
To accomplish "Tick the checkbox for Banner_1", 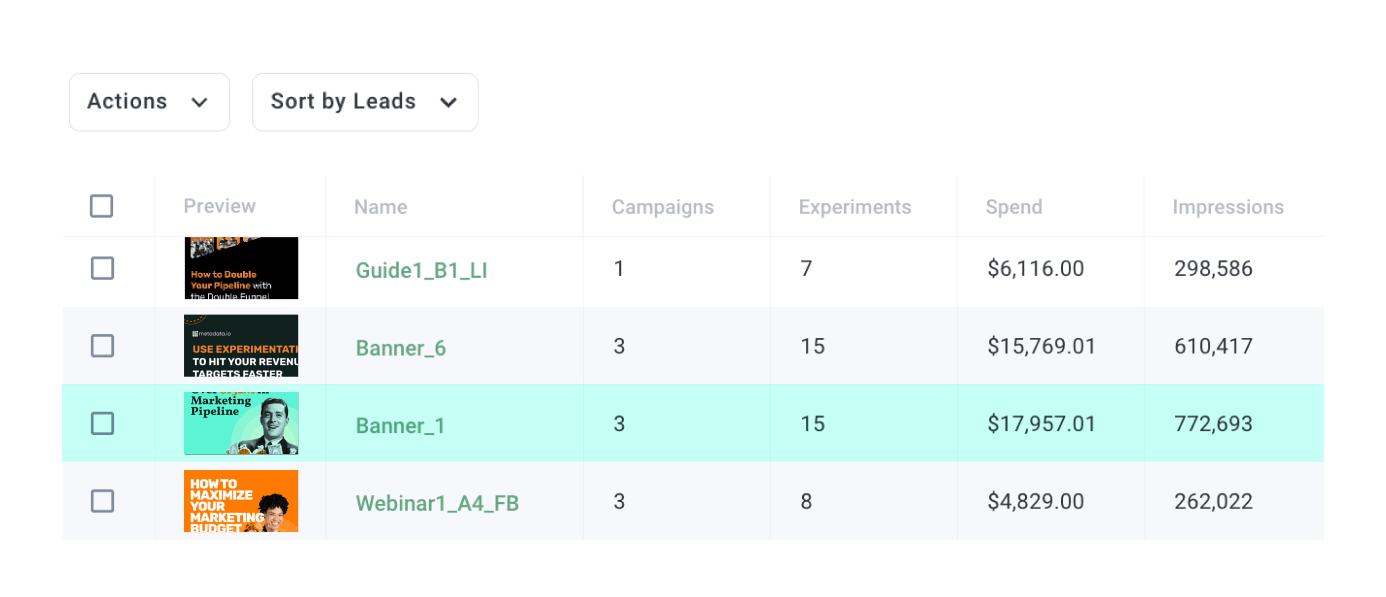I will point(102,424).
